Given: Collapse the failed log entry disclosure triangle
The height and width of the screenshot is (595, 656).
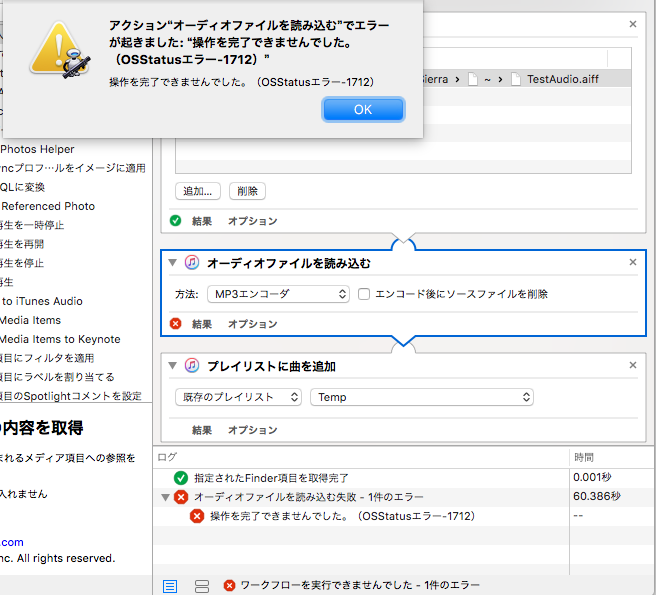Looking at the screenshot, I should coord(165,497).
